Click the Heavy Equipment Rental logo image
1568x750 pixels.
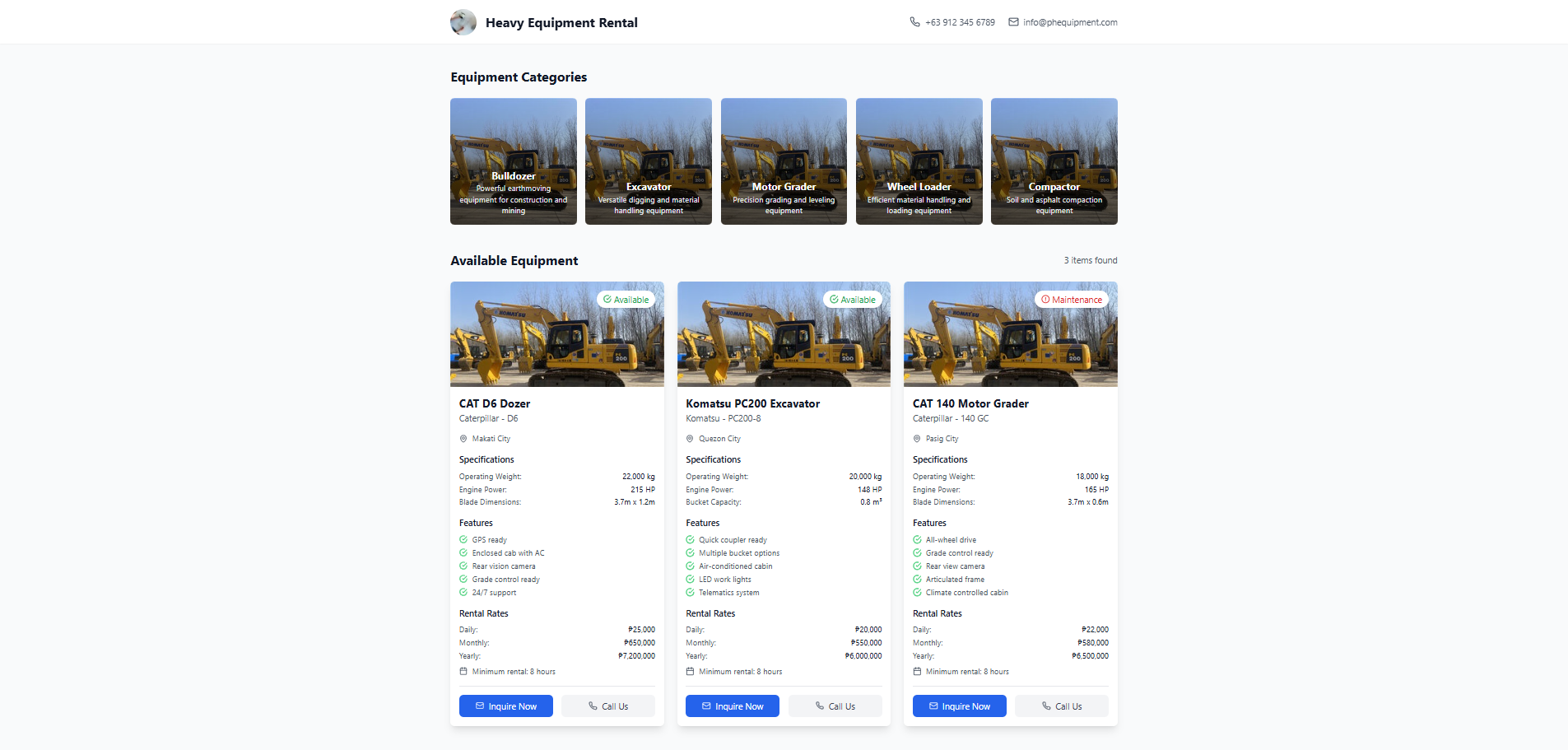[x=463, y=22]
